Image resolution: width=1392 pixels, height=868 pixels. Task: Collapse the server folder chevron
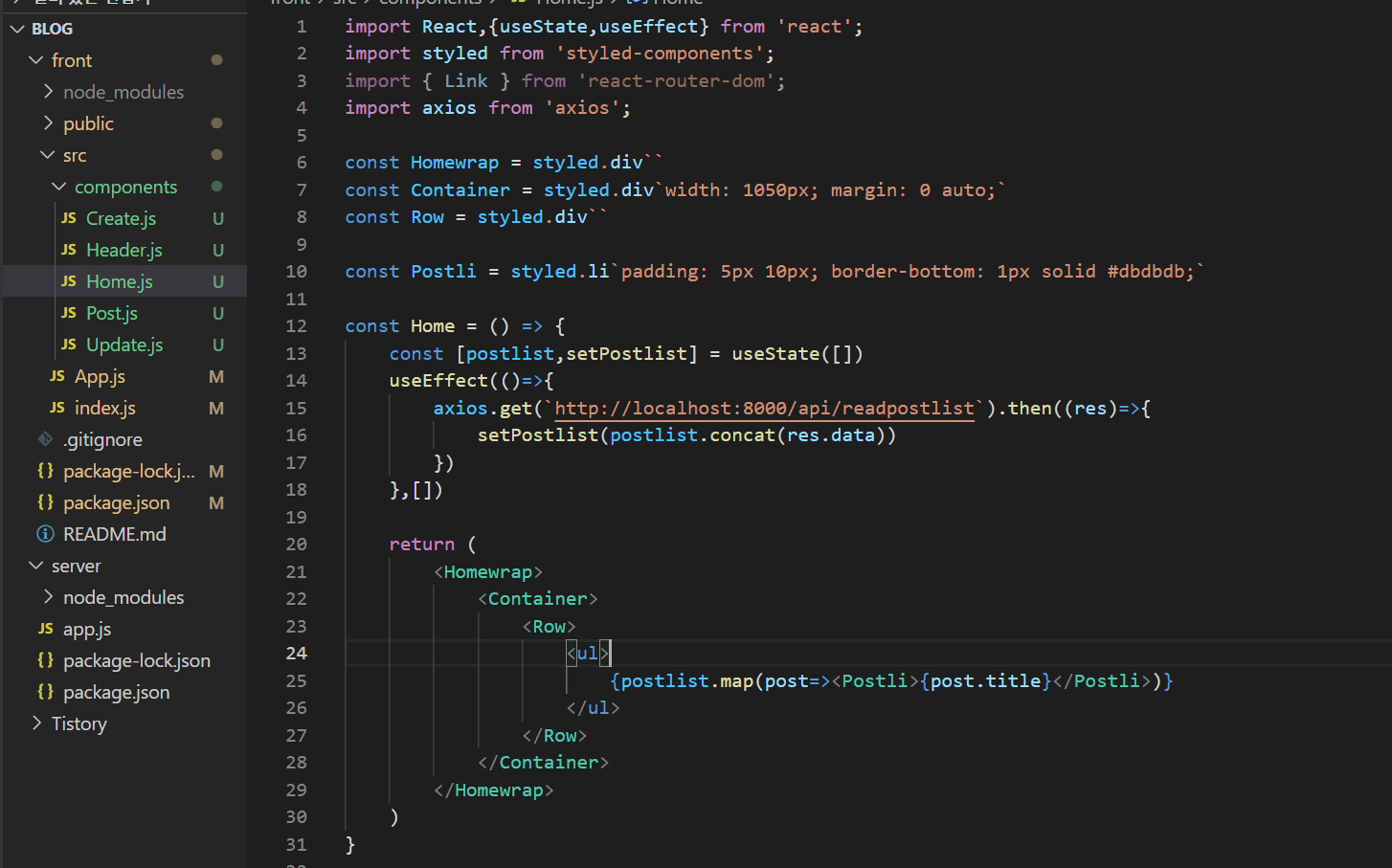coord(36,566)
